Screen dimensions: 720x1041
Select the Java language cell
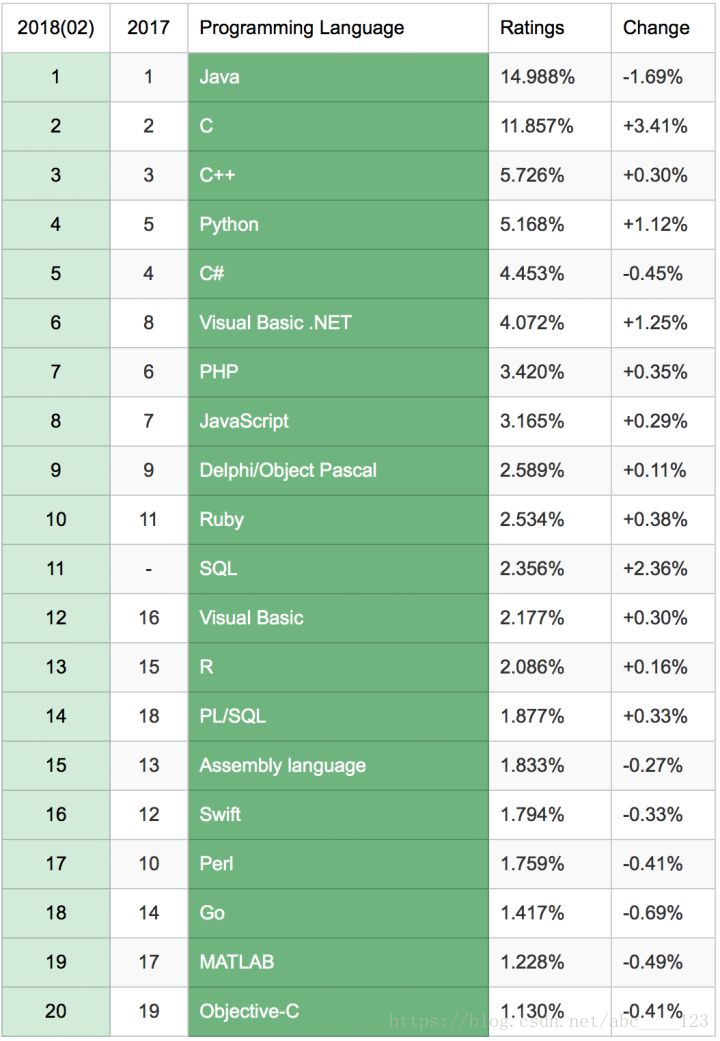(x=338, y=77)
